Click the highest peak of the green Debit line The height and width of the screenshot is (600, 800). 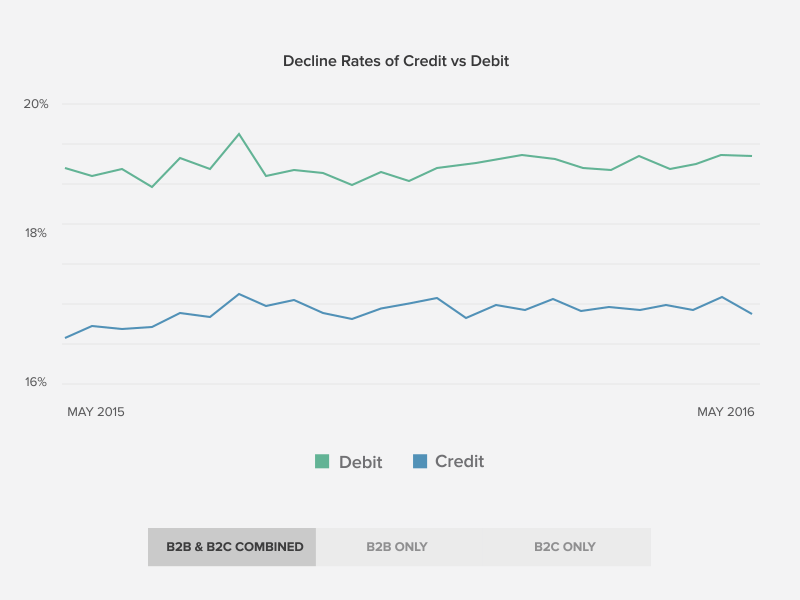(238, 131)
